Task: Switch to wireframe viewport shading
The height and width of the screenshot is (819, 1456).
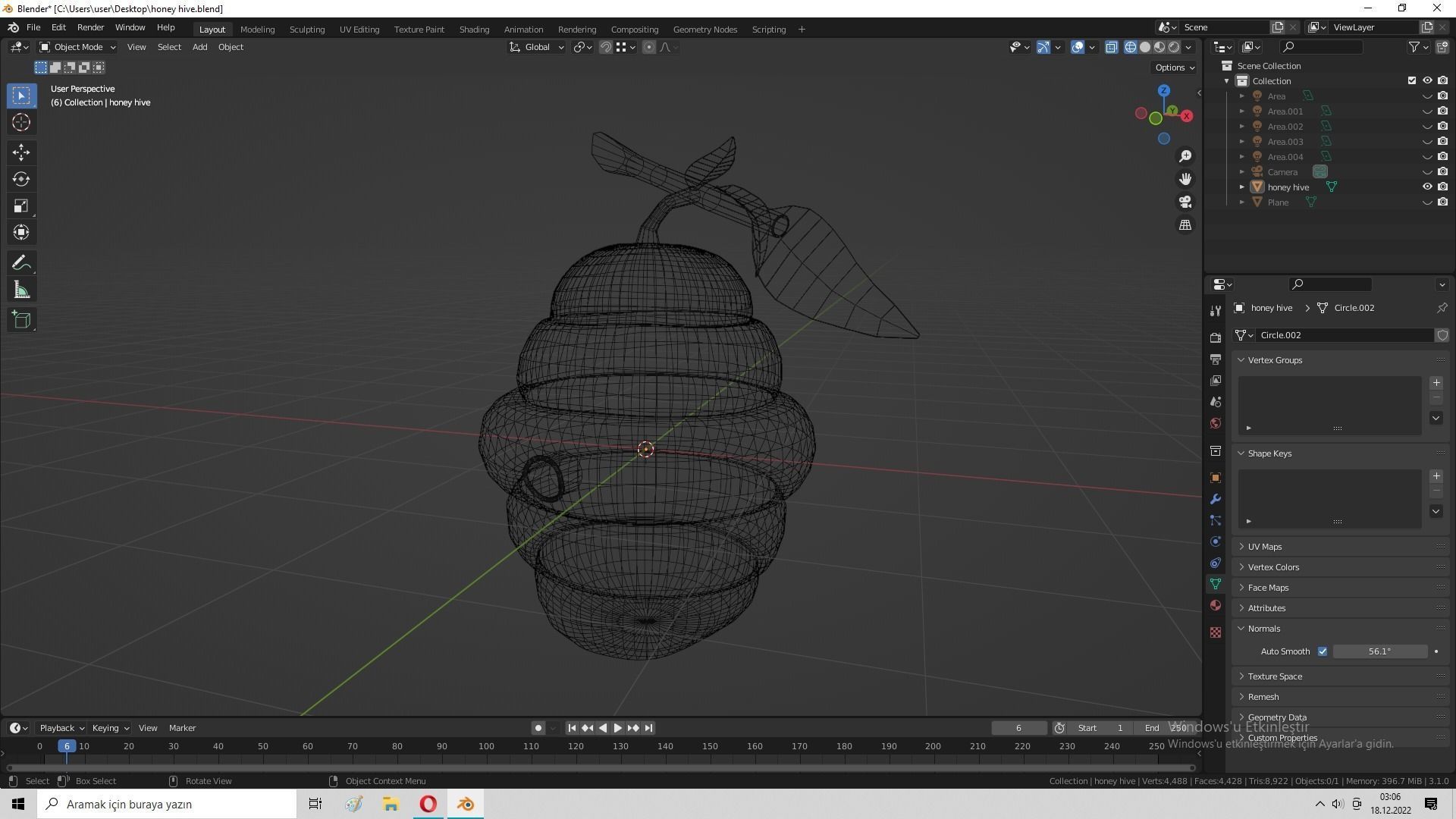Action: tap(1130, 47)
